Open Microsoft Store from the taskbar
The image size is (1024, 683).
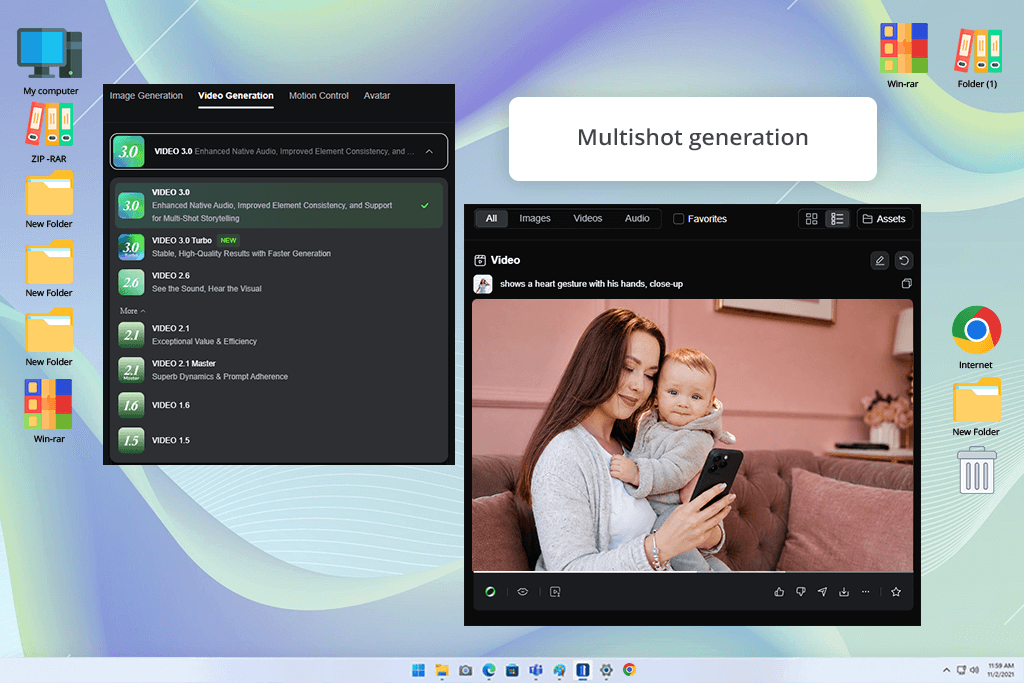(512, 670)
